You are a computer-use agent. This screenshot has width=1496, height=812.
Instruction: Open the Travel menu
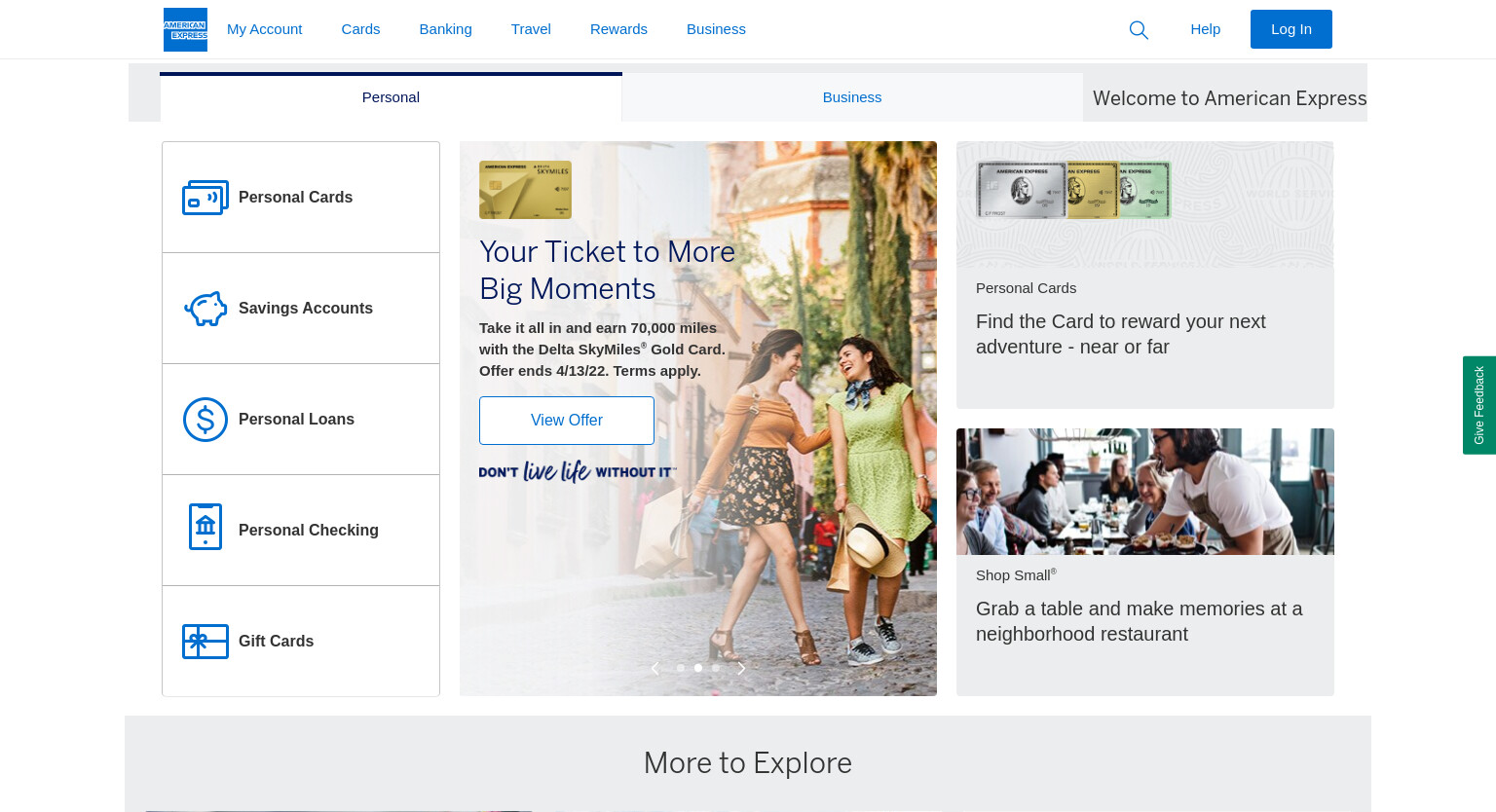[x=531, y=29]
